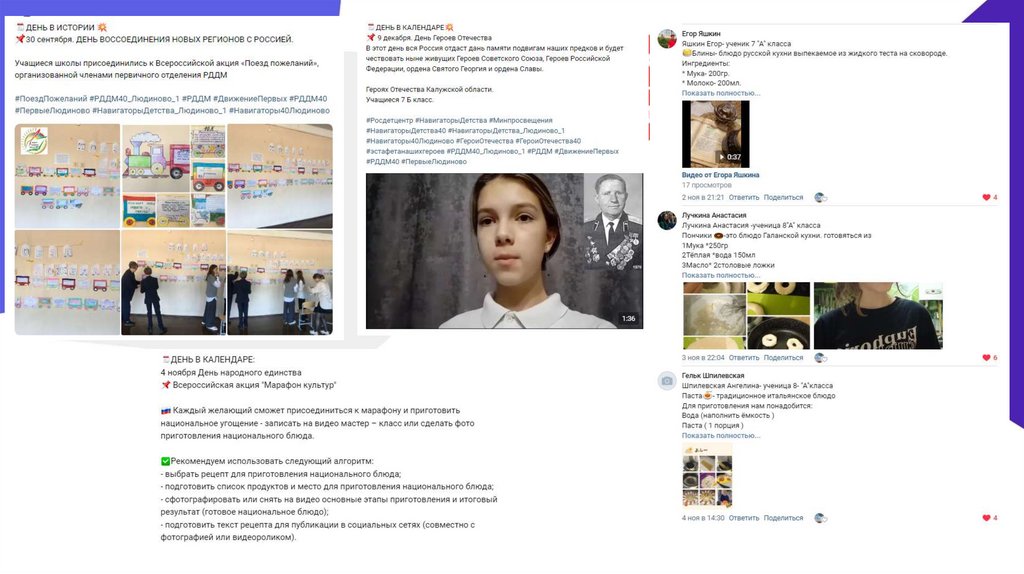This screenshot has height=574, width=1024.
Task: Click the group avatar icon under the 4 ноя comment
Action: pyautogui.click(x=820, y=518)
